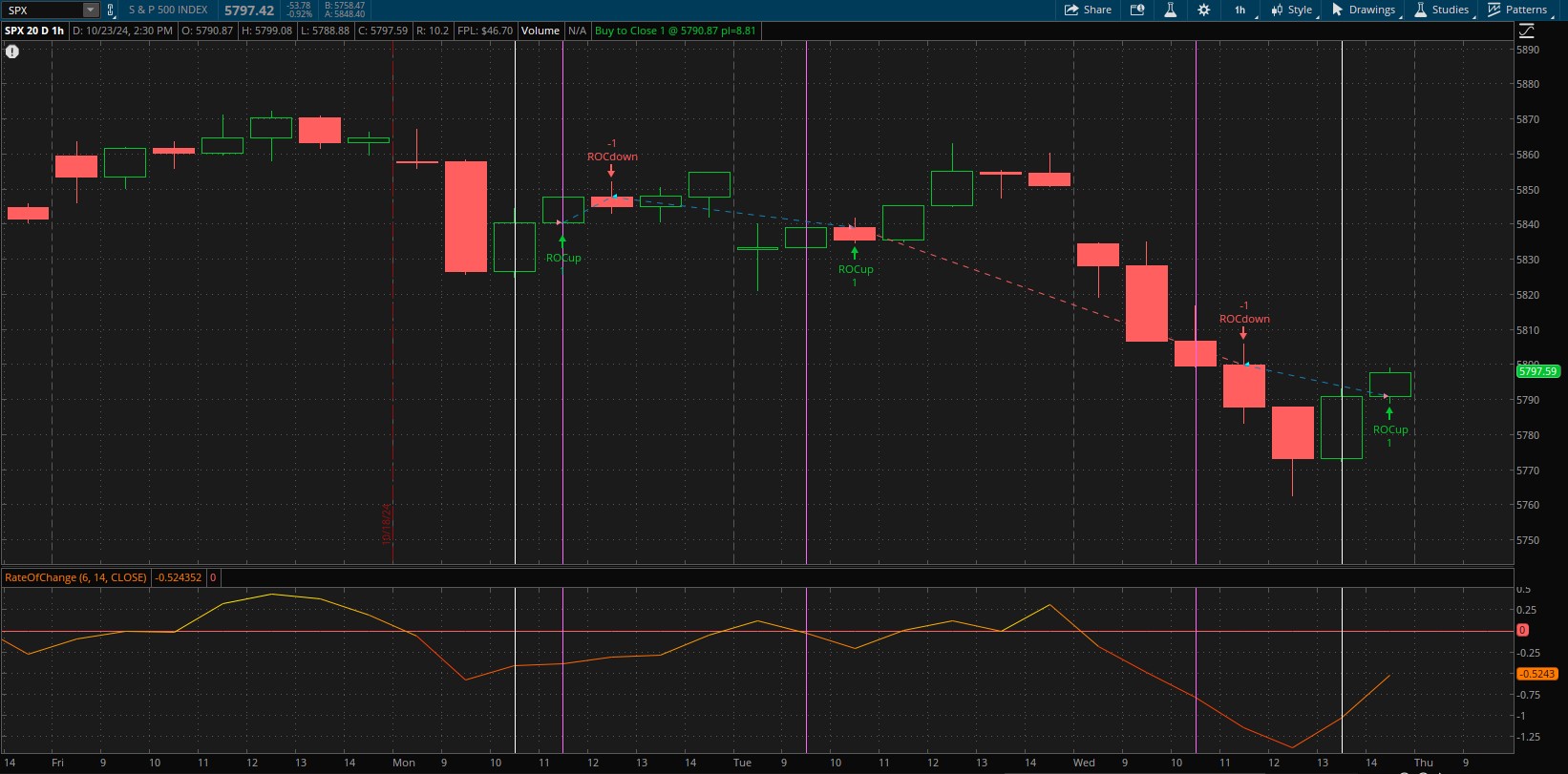The width and height of the screenshot is (1568, 774).
Task: Click the -0.92% change value
Action: 300,14
